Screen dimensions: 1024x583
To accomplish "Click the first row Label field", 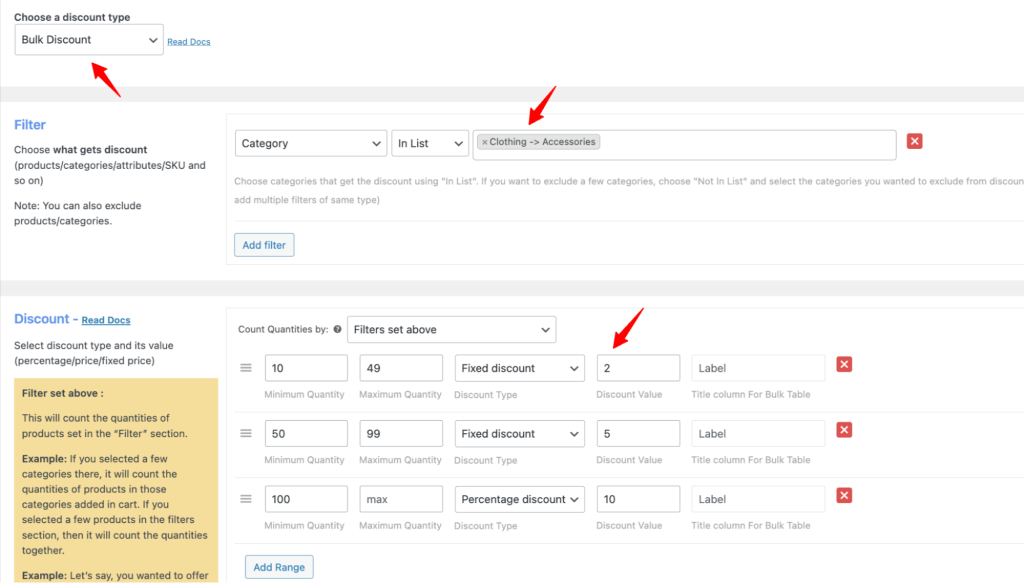I will (755, 367).
